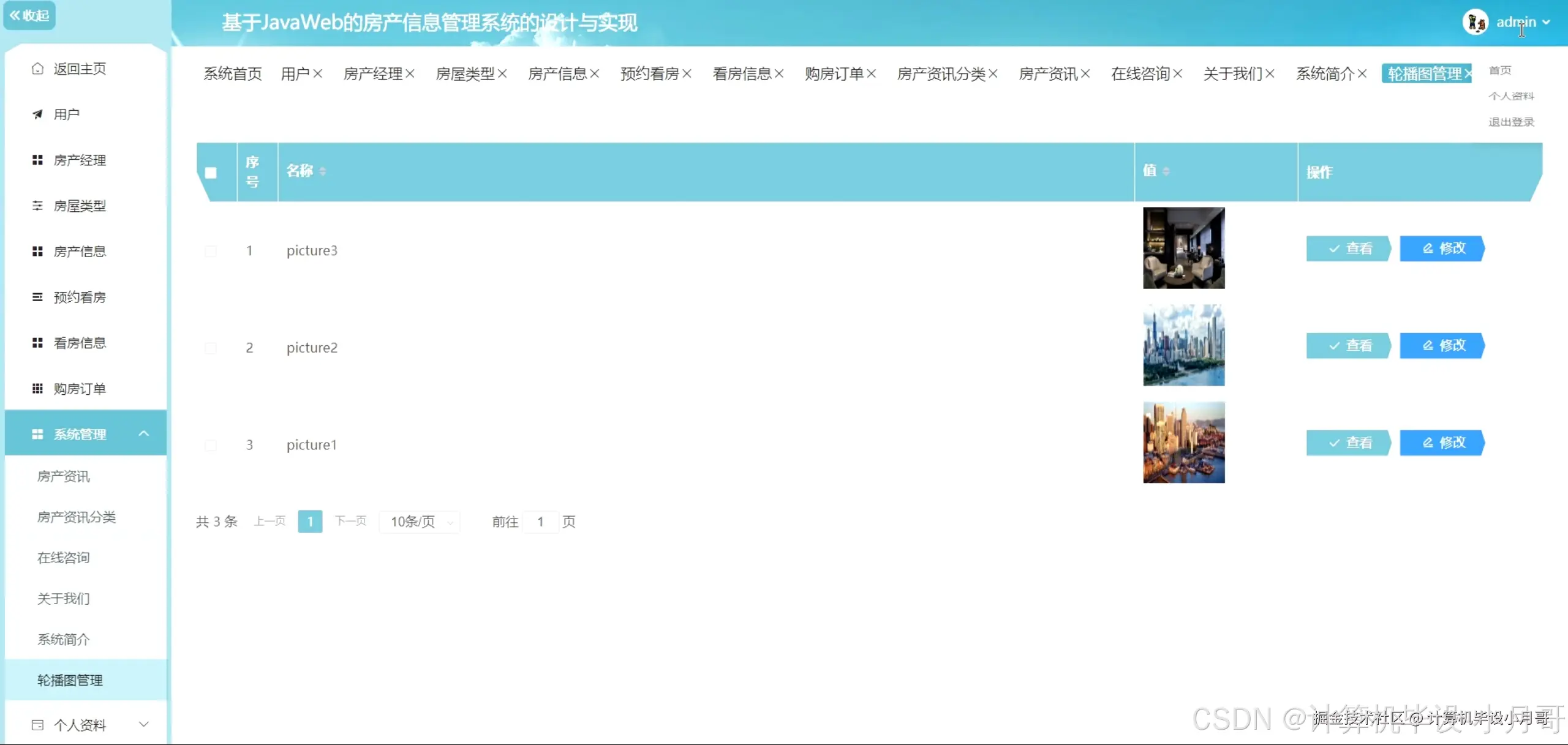Toggle the select-all checkbox in table header
This screenshot has width=1568, height=745.
coord(211,173)
